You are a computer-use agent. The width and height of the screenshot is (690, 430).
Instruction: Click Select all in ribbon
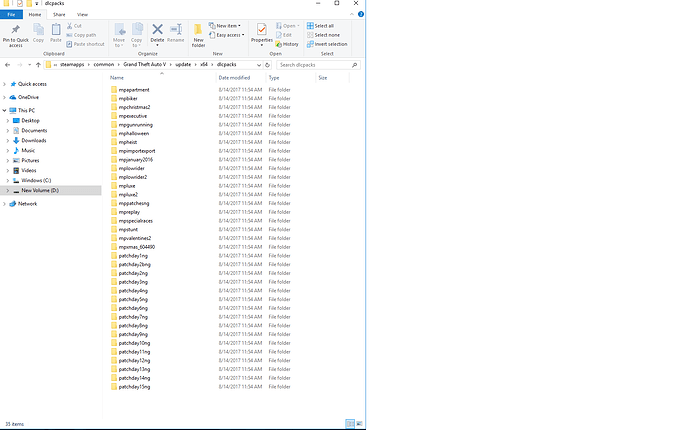(320, 26)
